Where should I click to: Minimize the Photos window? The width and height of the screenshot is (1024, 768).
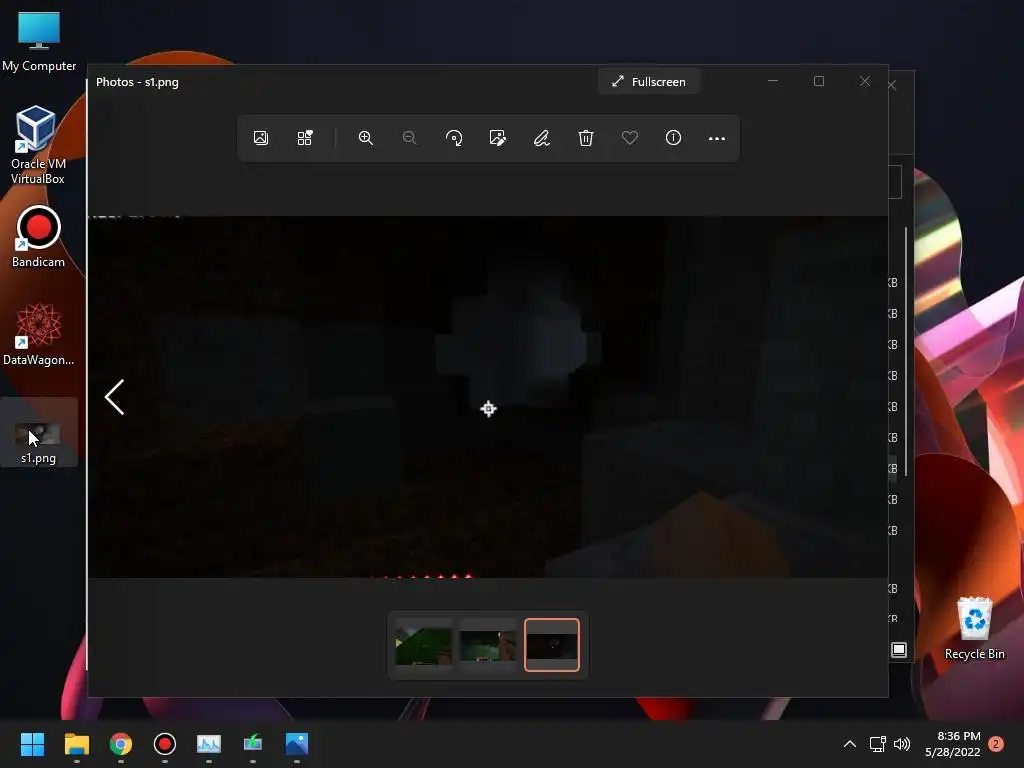click(x=773, y=81)
